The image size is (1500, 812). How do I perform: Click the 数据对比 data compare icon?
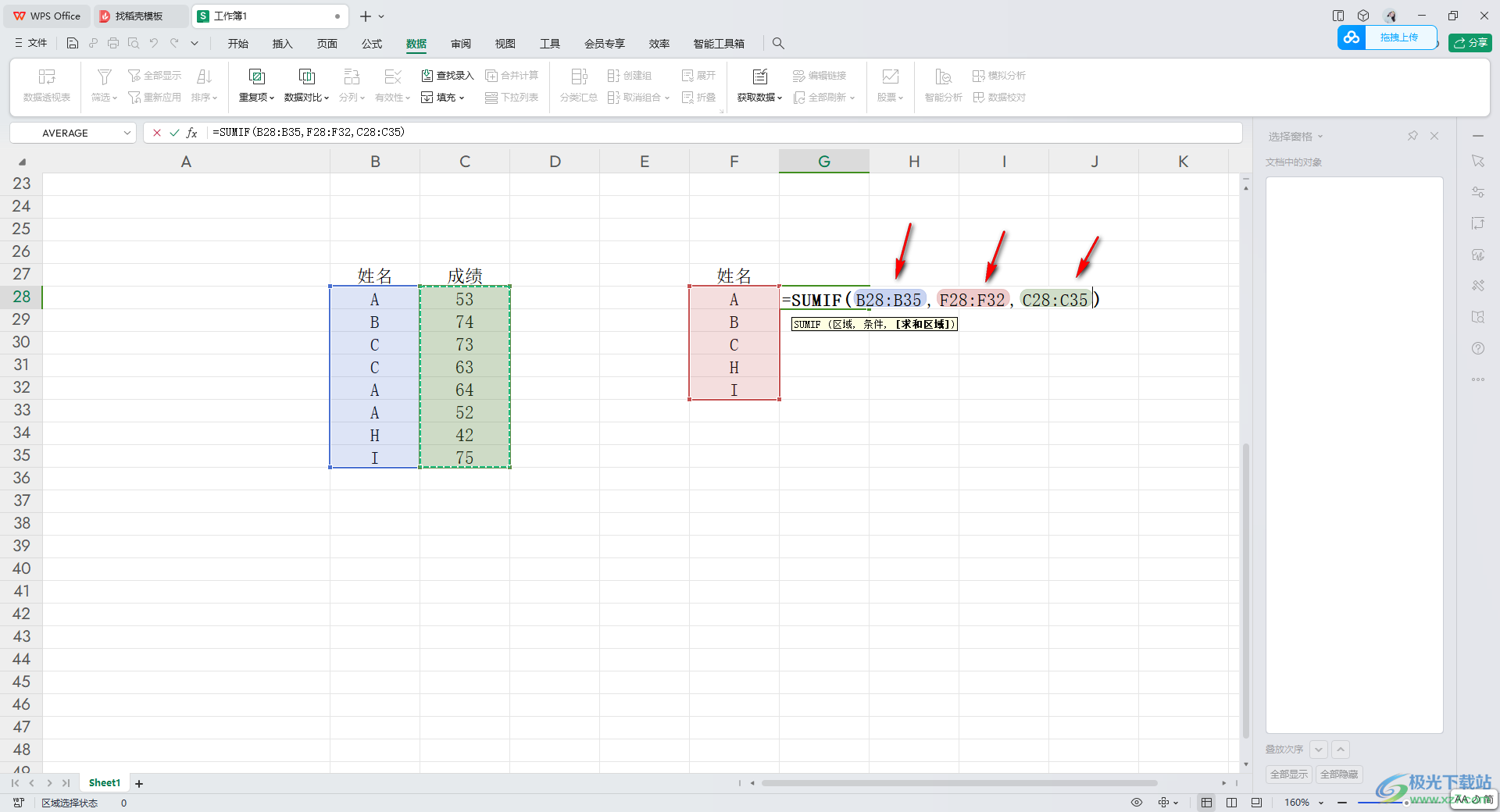point(306,77)
